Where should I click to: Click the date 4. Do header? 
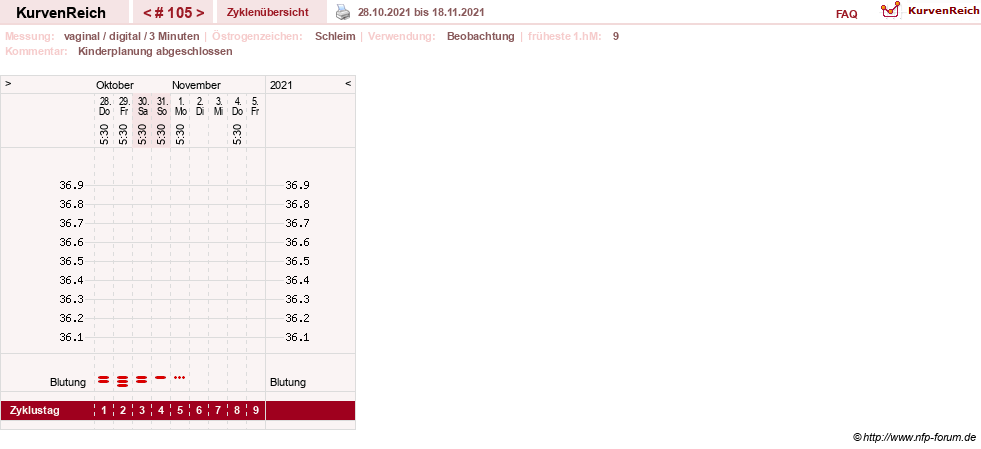[x=237, y=106]
